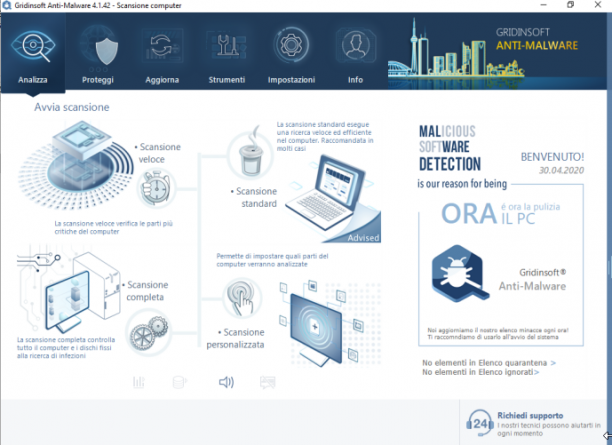
Task: Open the Strumenti tools icon
Action: point(227,46)
